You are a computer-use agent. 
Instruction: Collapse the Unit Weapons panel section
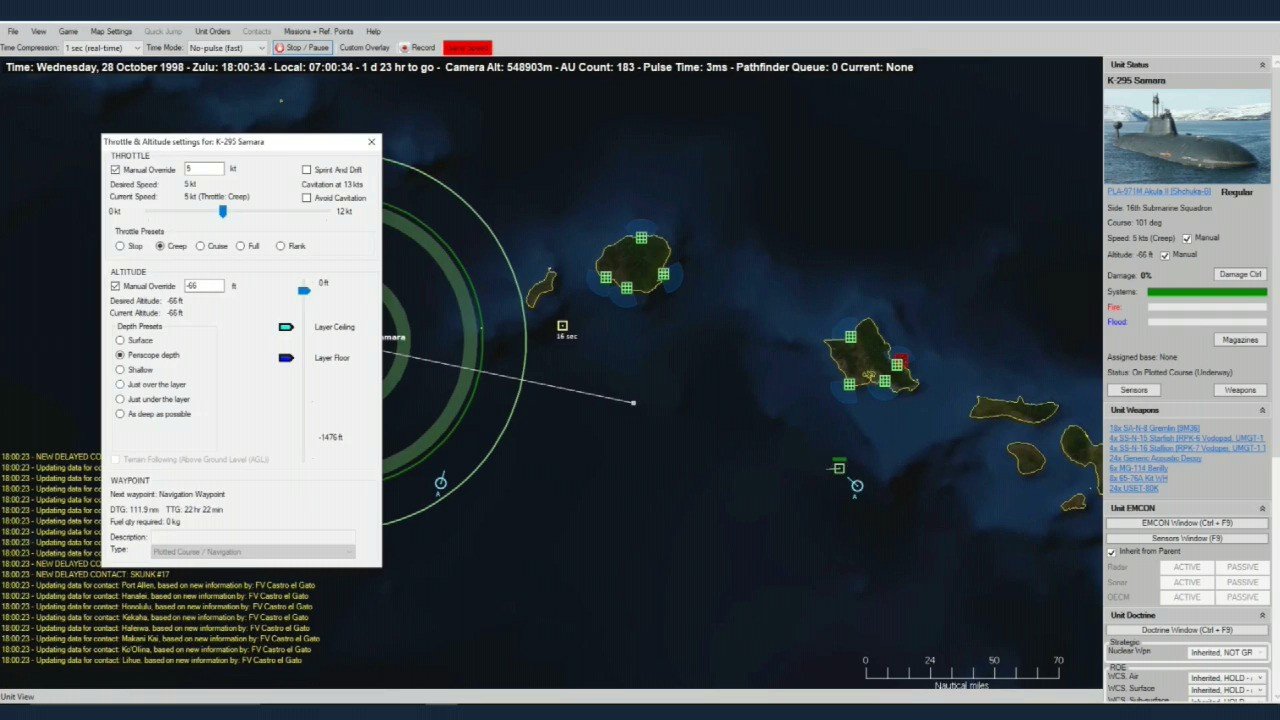(x=1262, y=410)
